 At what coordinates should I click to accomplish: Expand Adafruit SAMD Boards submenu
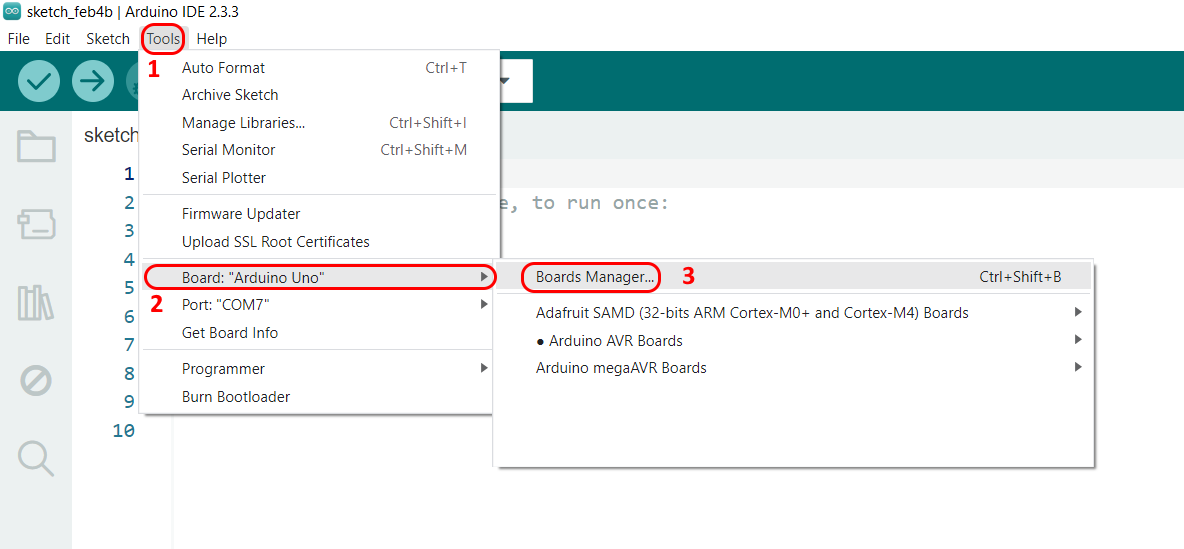[752, 313]
